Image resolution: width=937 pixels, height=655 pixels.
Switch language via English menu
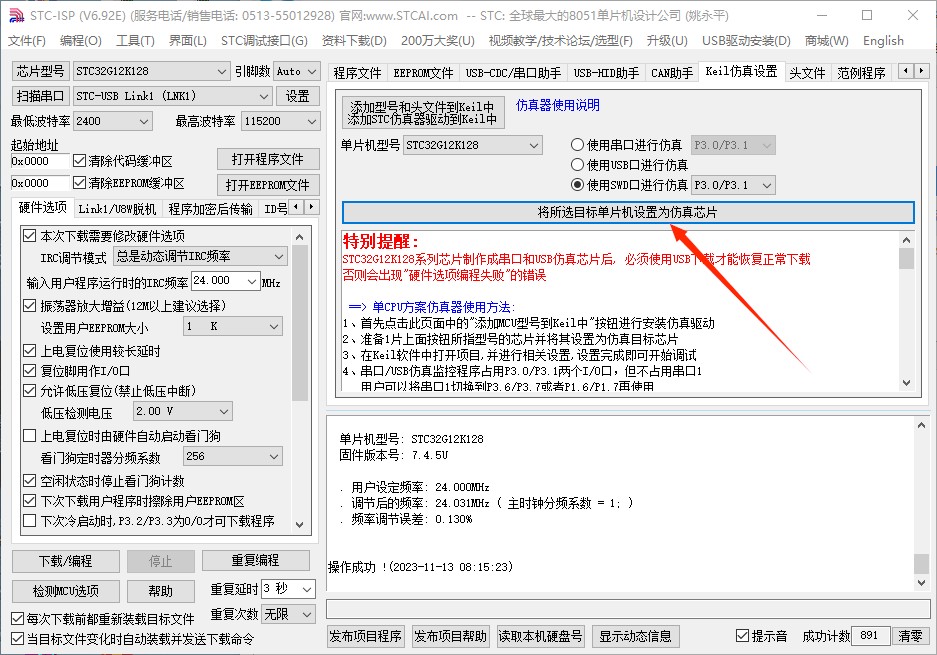[883, 41]
